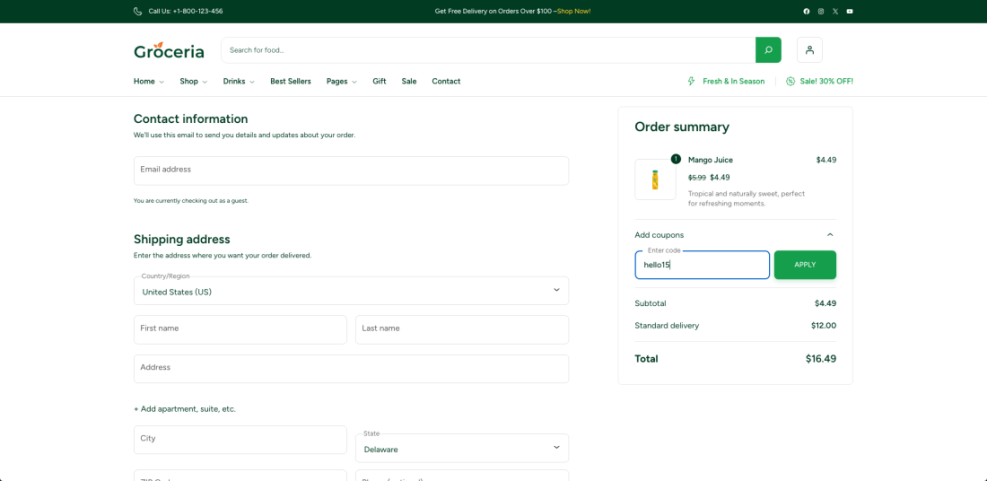This screenshot has height=481, width=987.
Task: Open the user account icon
Action: pyautogui.click(x=809, y=50)
